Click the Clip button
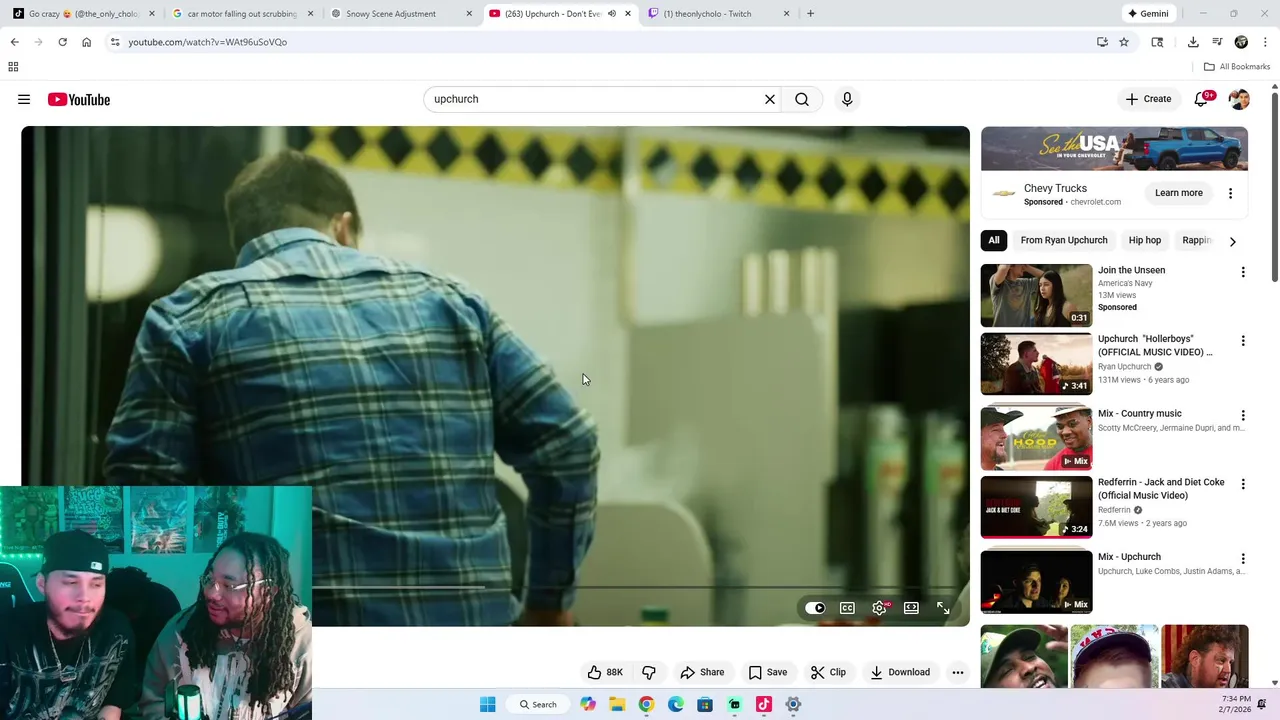 coord(828,672)
